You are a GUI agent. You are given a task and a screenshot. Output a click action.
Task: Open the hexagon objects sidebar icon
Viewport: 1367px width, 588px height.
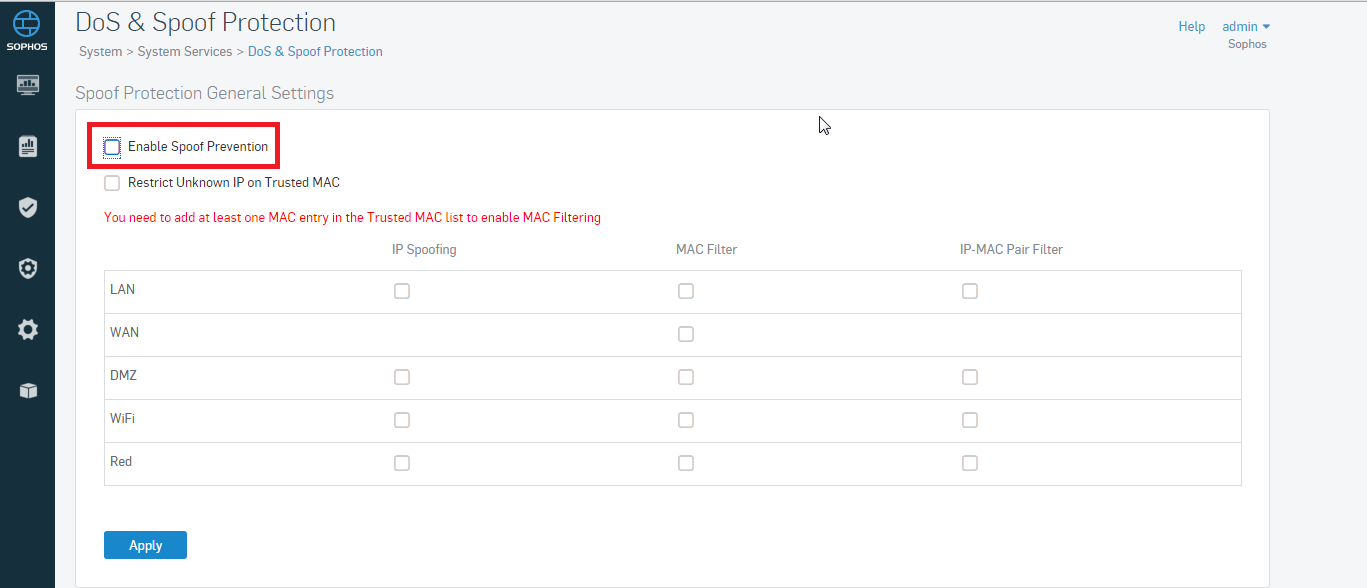(28, 268)
